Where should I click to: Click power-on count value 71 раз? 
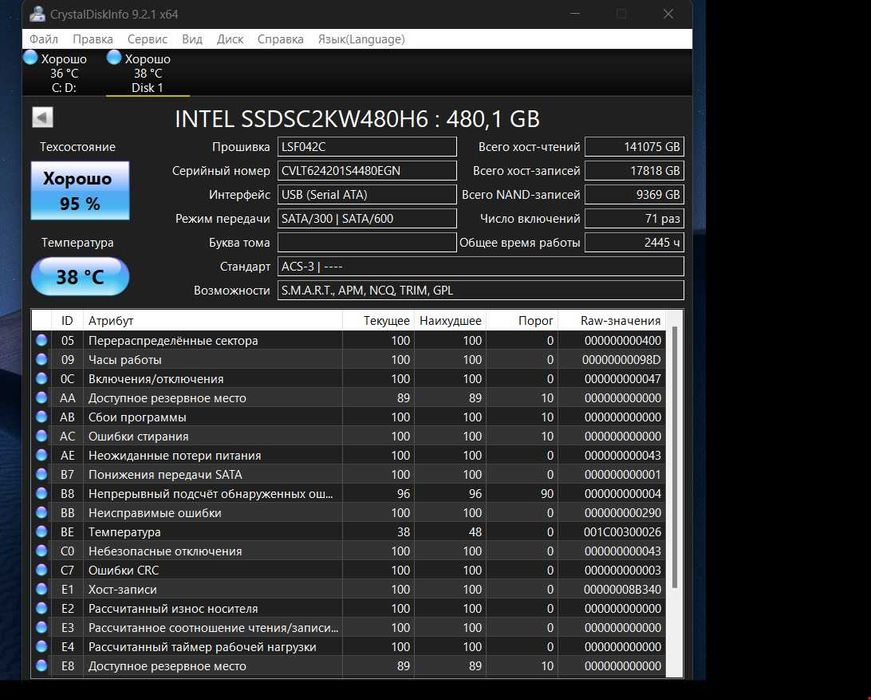point(634,218)
